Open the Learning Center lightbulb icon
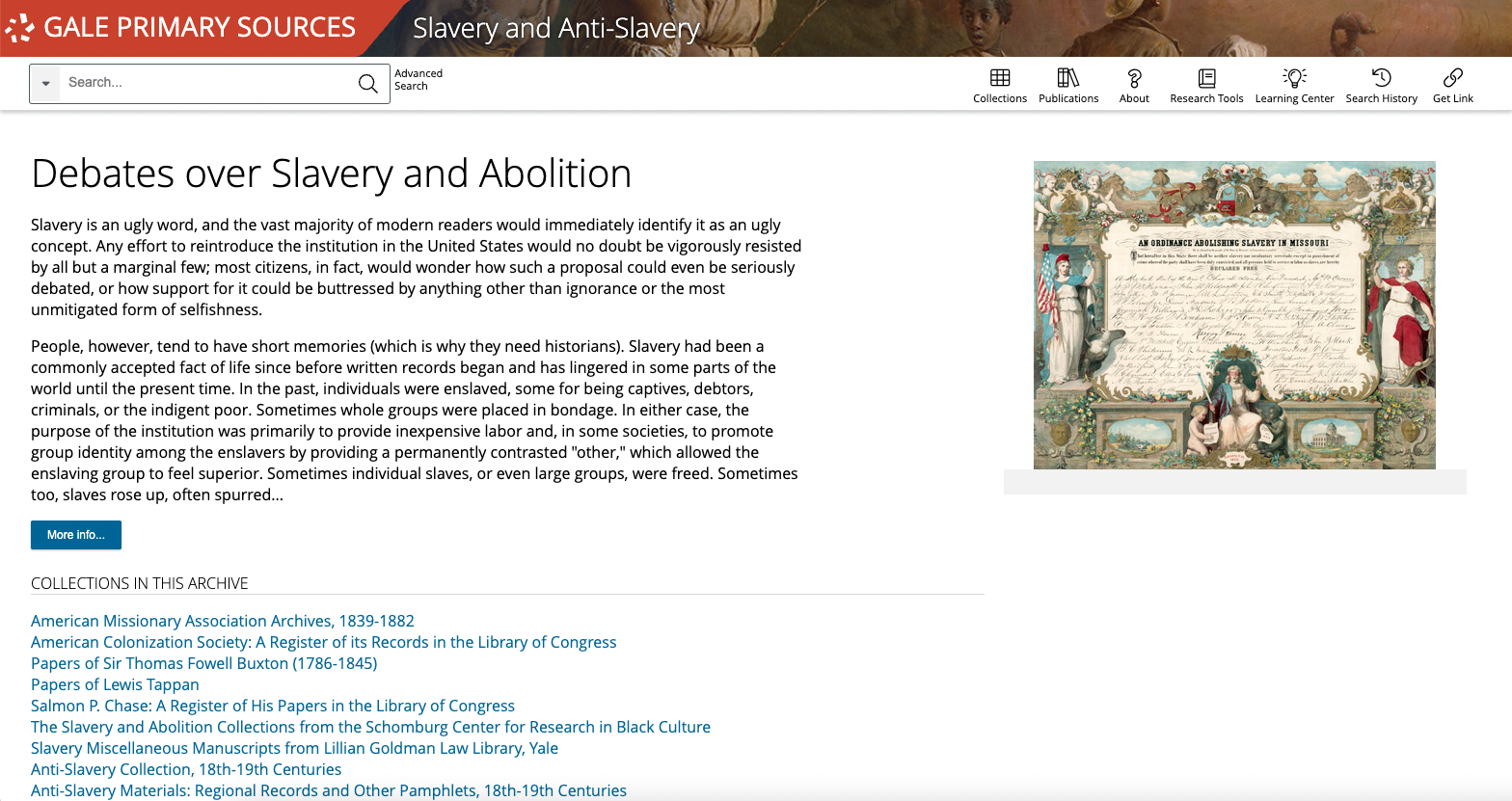The image size is (1512, 801). click(1294, 78)
